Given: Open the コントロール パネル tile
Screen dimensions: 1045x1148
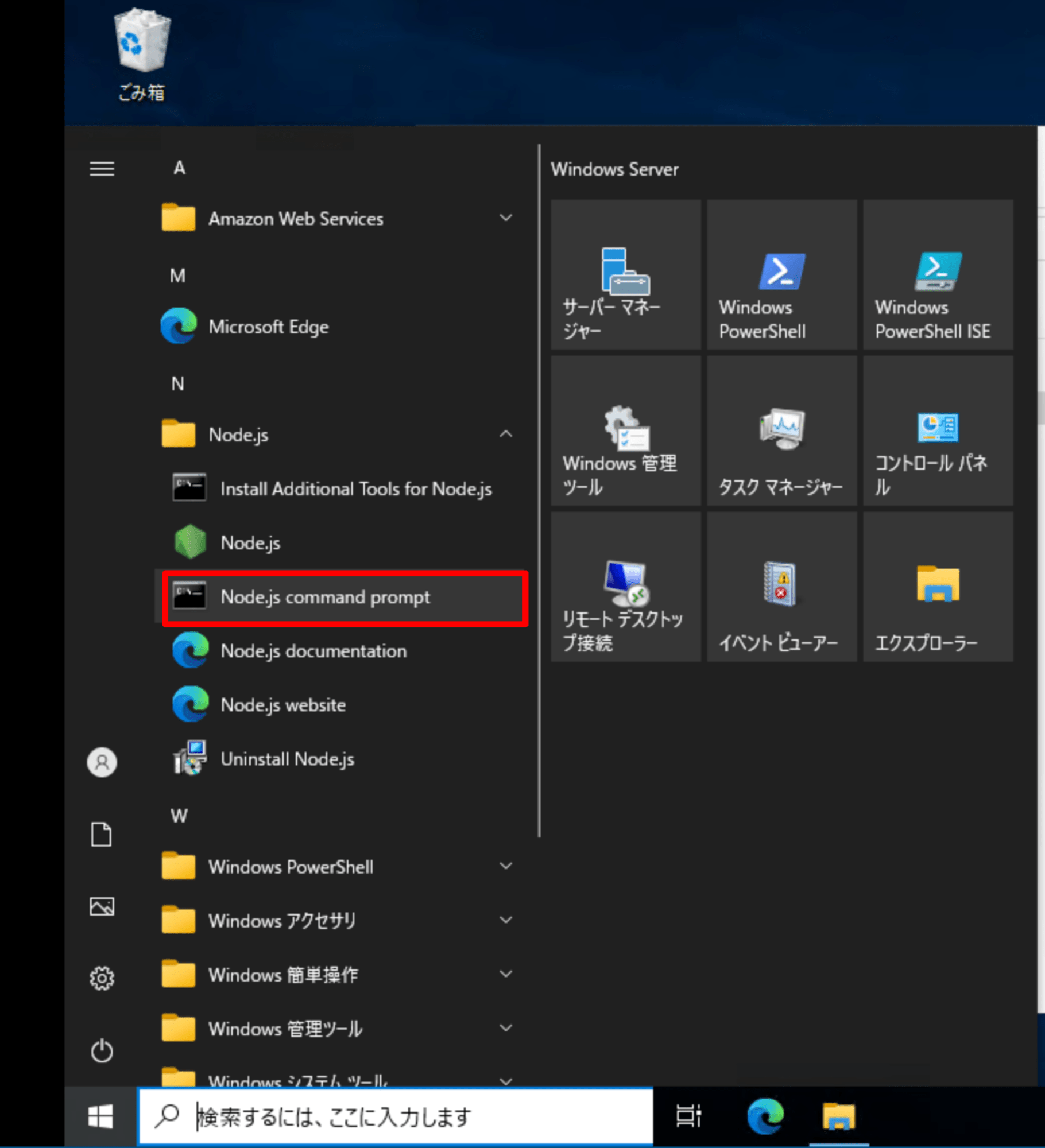Looking at the screenshot, I should click(938, 430).
